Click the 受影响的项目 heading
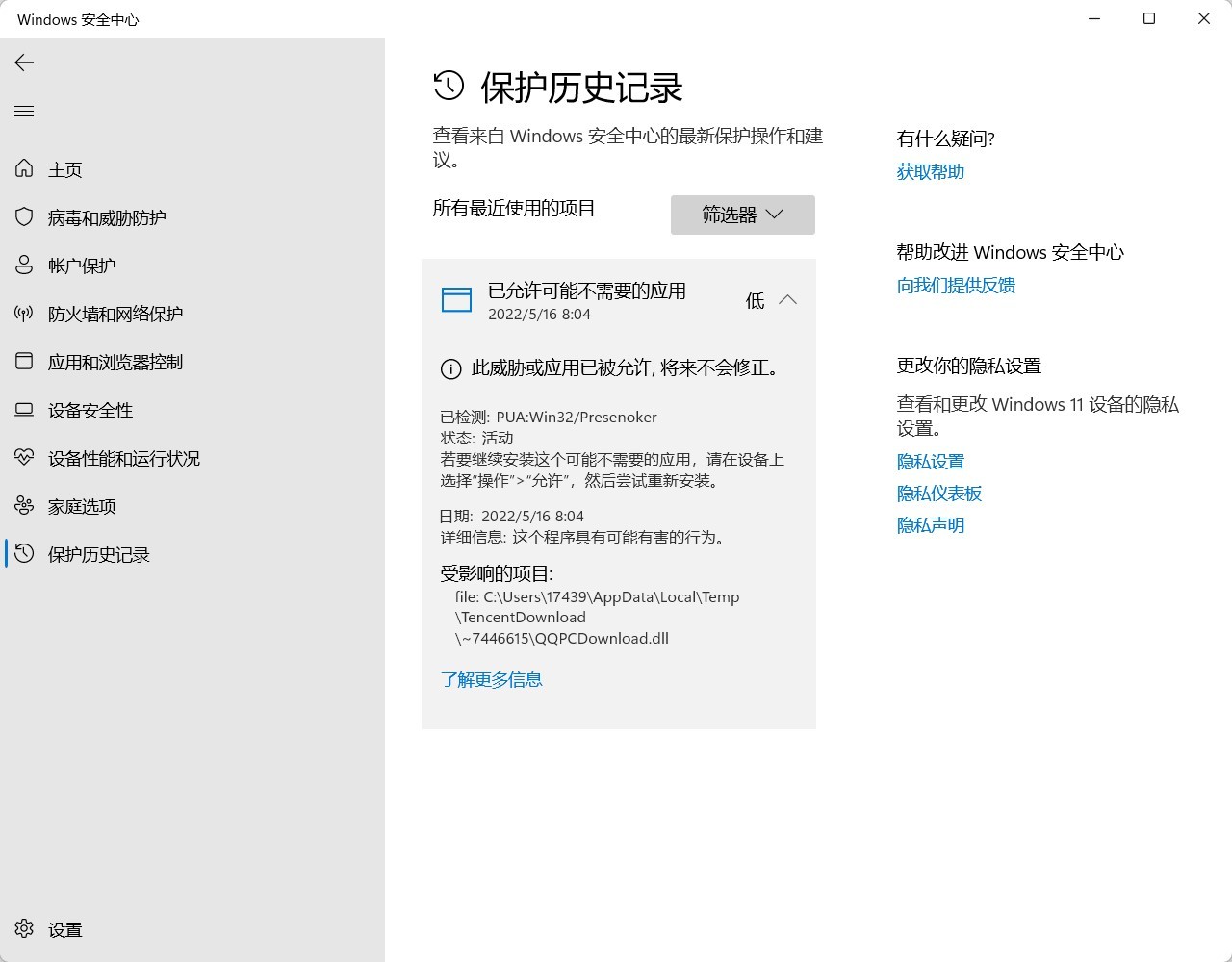The height and width of the screenshot is (962, 1232). point(497,573)
